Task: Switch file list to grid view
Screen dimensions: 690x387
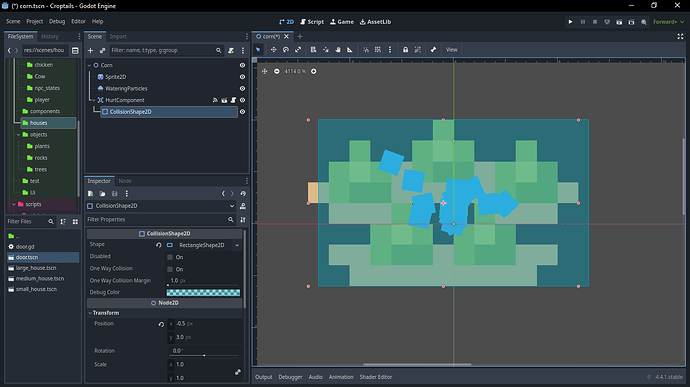Action: click(75, 221)
